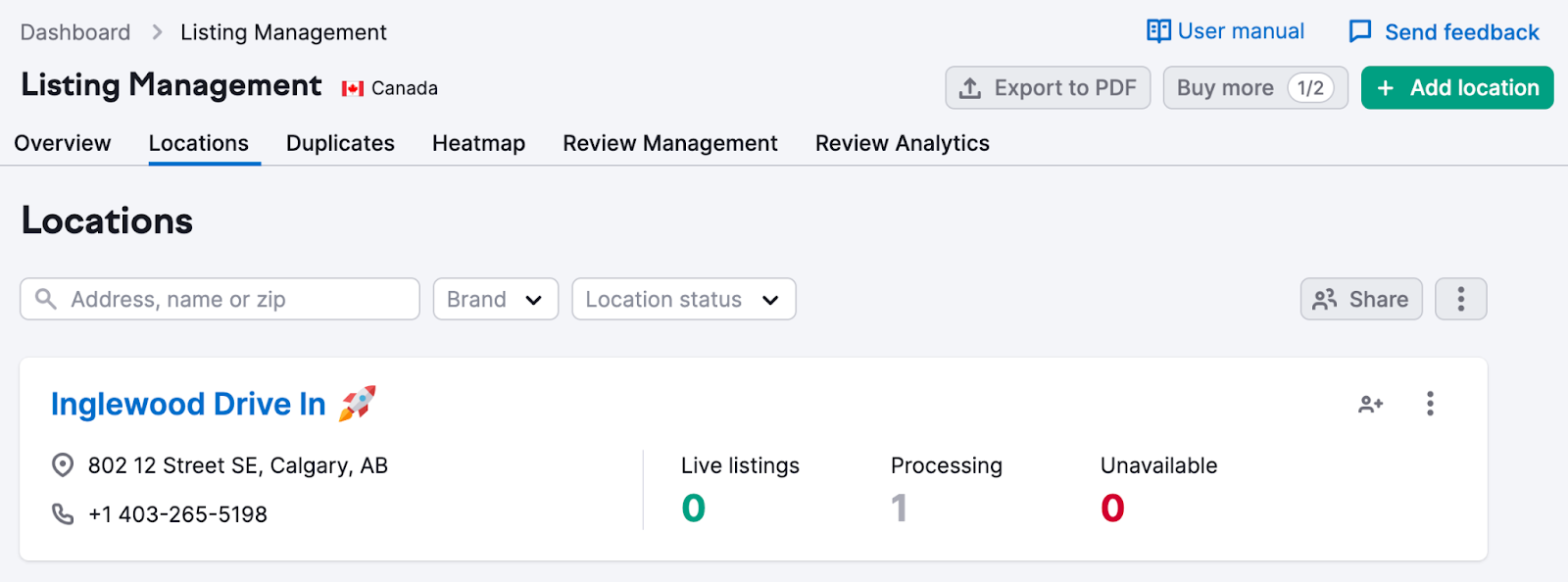
Task: Open the Inglewood Drive In three-dot menu
Action: 1430,404
